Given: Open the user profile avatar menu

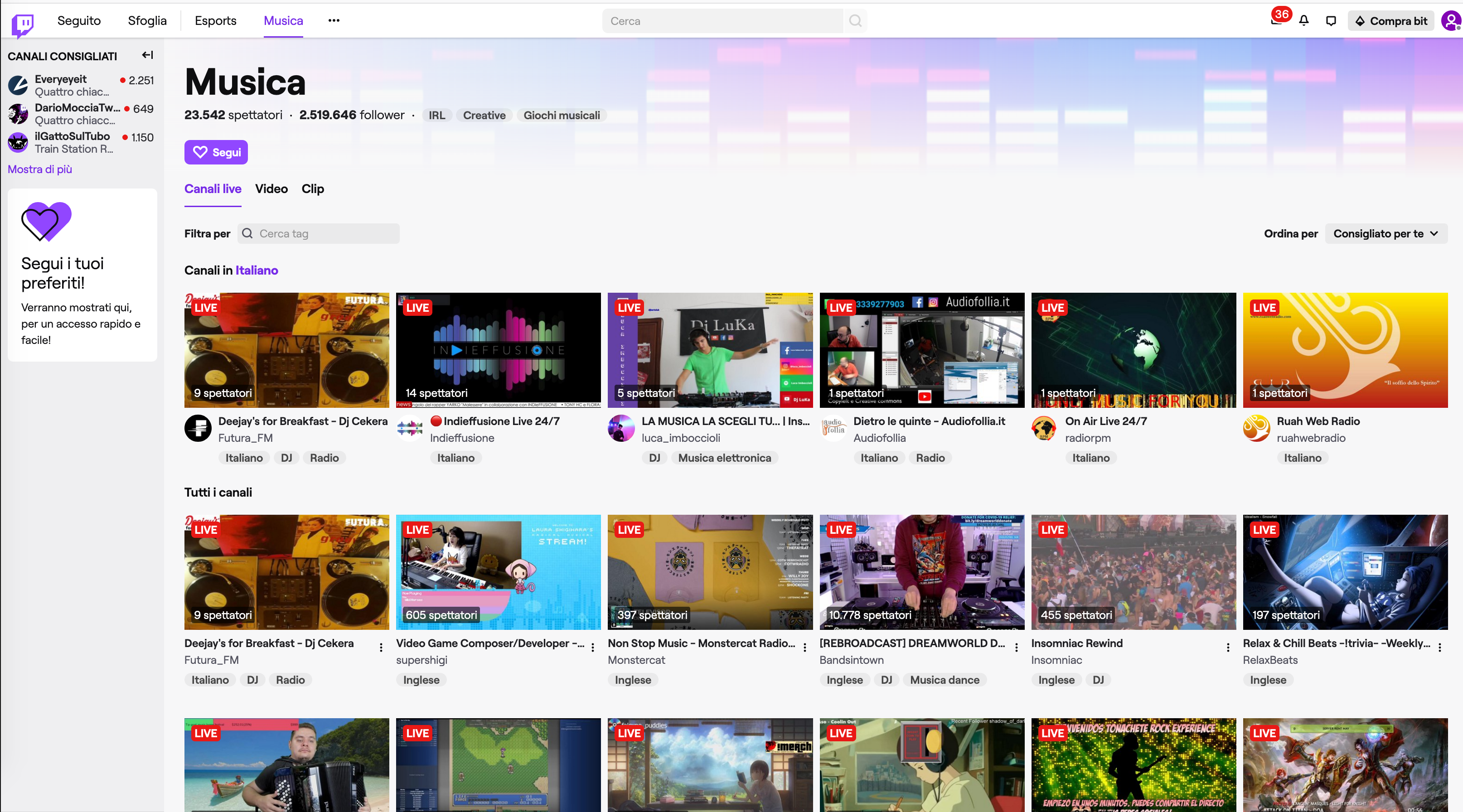Looking at the screenshot, I should point(1452,21).
